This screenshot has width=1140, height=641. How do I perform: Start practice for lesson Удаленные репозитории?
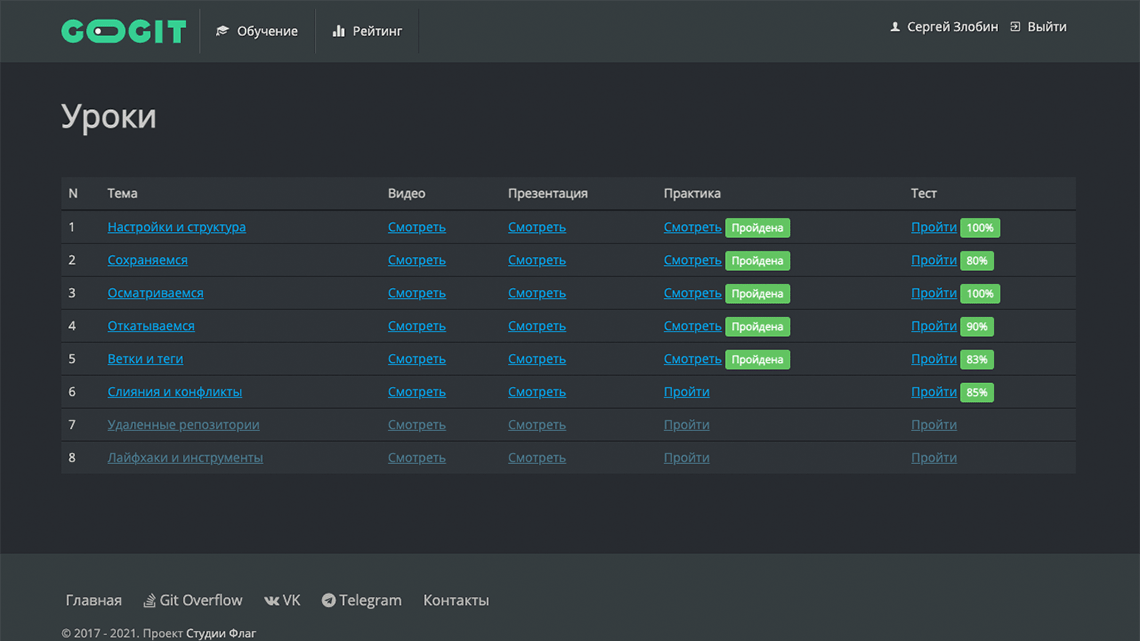point(686,425)
